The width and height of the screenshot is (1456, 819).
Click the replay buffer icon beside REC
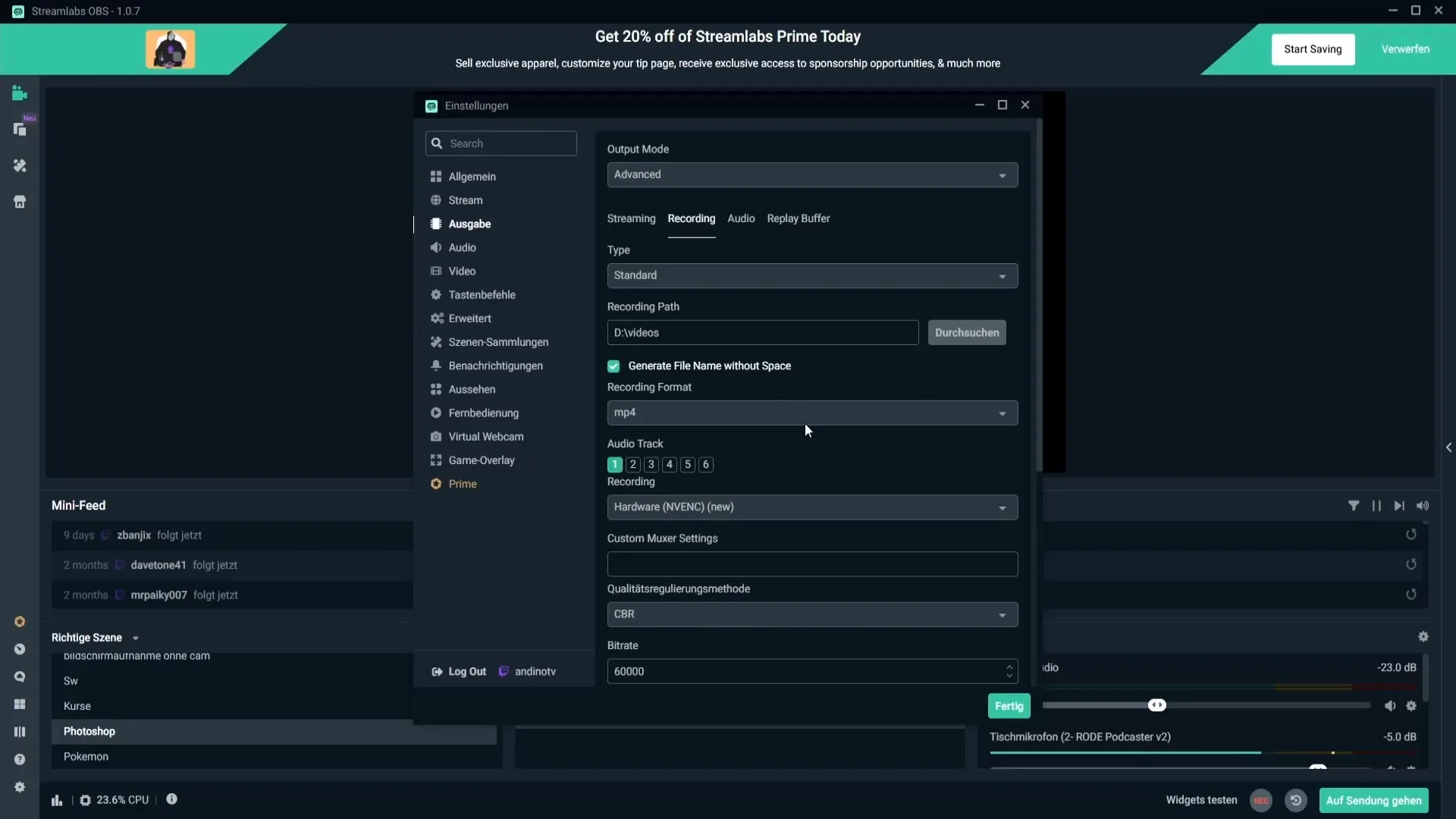1296,801
